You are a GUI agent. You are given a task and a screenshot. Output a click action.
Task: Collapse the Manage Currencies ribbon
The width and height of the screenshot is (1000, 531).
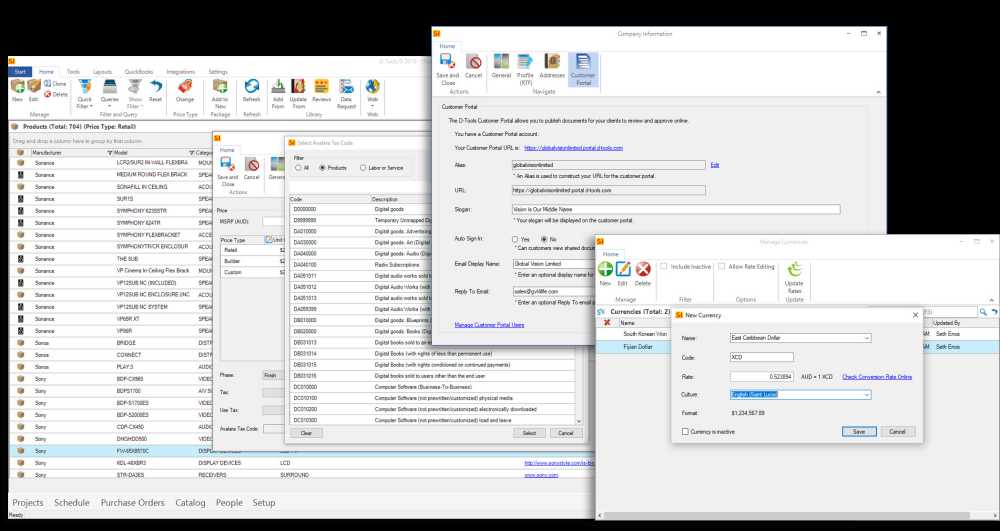992,300
